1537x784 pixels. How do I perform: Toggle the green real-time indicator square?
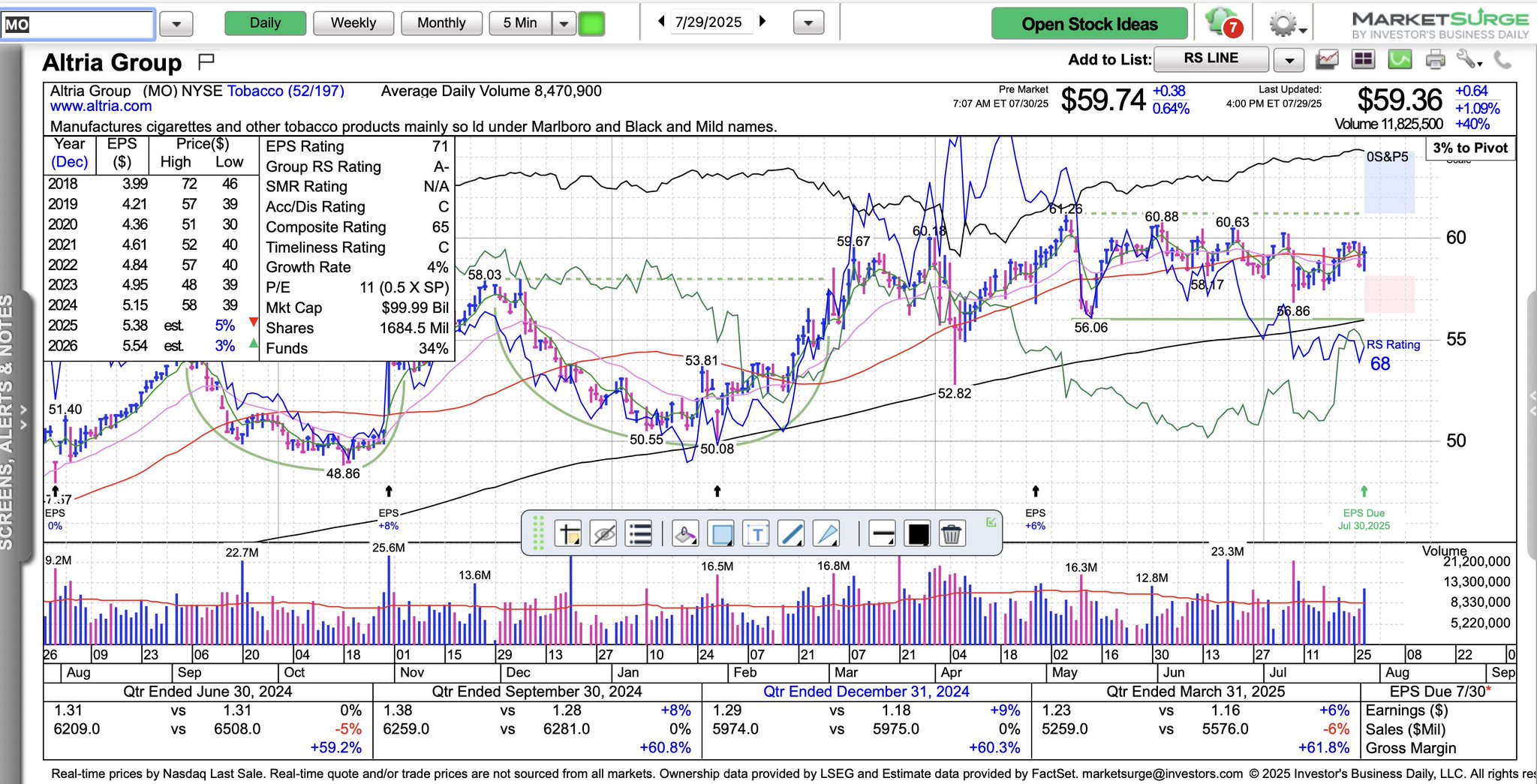(x=591, y=24)
